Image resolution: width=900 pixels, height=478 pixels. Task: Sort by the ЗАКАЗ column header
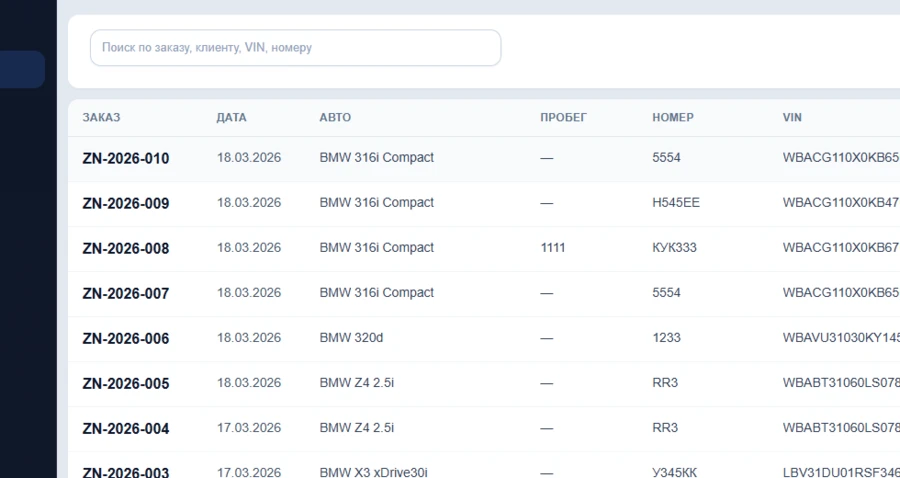click(x=101, y=118)
